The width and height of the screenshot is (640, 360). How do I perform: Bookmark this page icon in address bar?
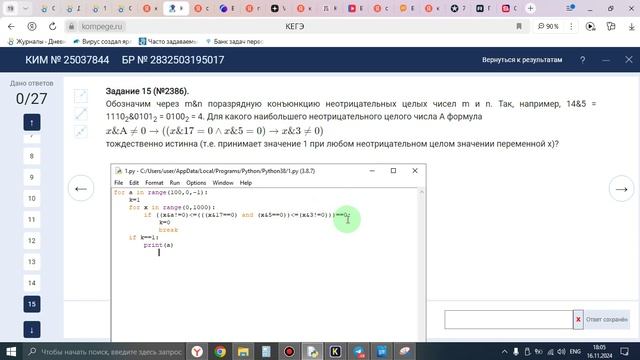pos(519,27)
